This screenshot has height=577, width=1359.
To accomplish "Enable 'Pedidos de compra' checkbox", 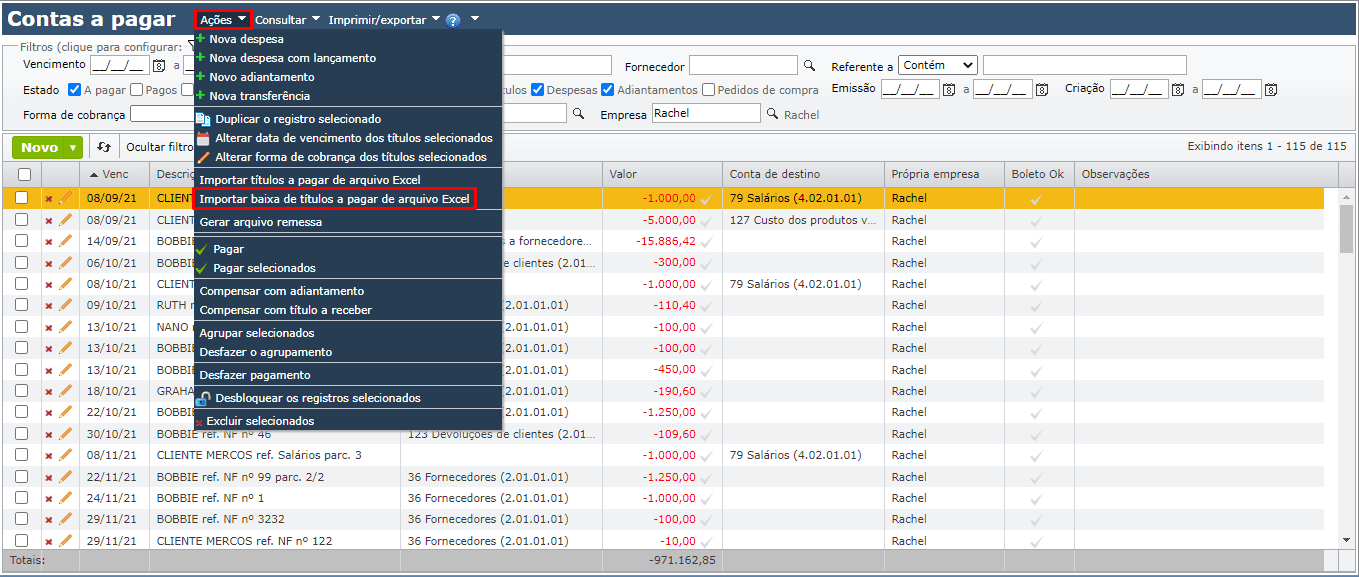I will click(x=708, y=90).
